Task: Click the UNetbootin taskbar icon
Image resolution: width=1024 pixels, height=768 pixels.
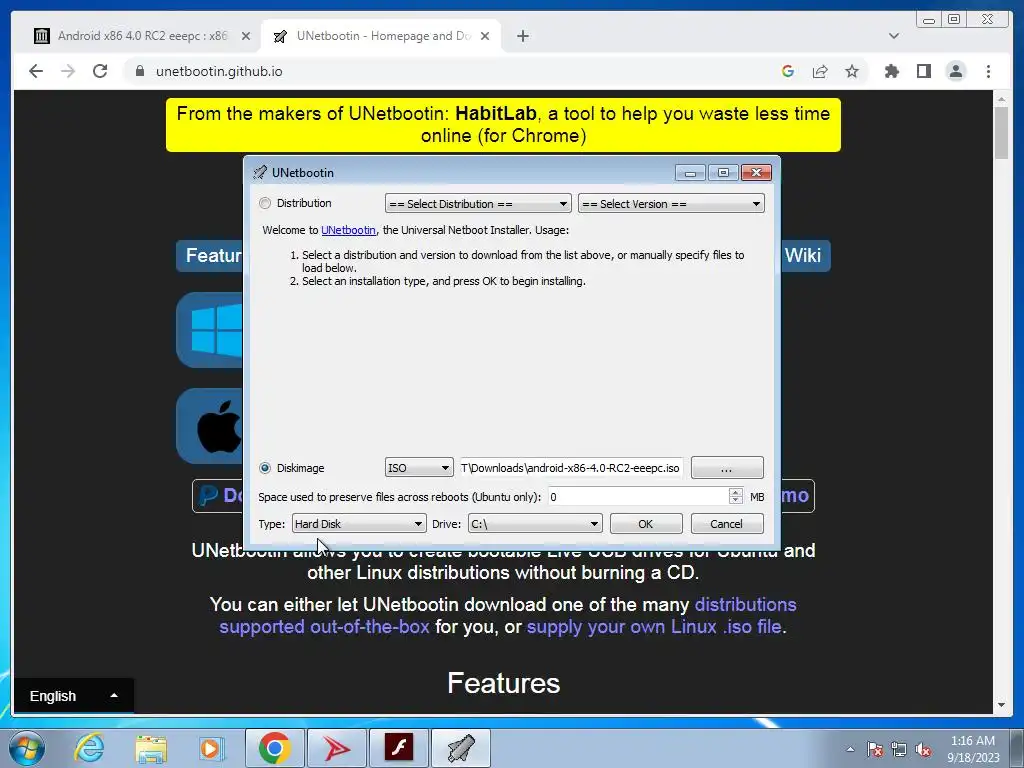Action: pyautogui.click(x=460, y=748)
